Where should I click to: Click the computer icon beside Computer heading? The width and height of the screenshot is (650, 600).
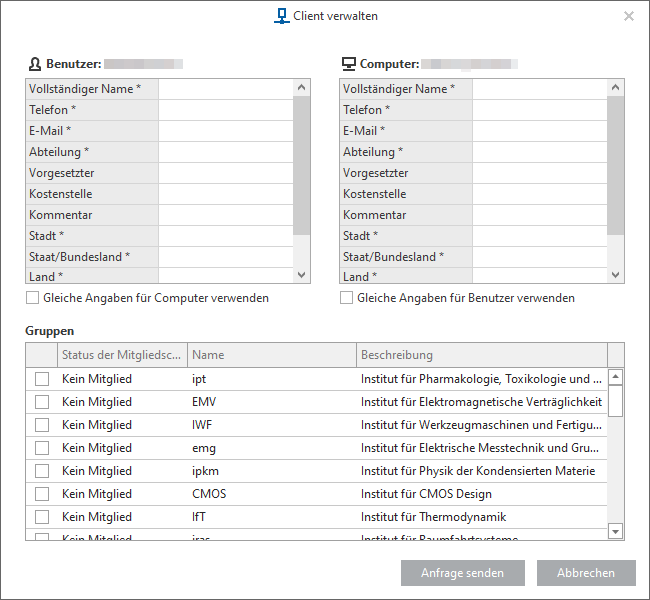[x=349, y=64]
